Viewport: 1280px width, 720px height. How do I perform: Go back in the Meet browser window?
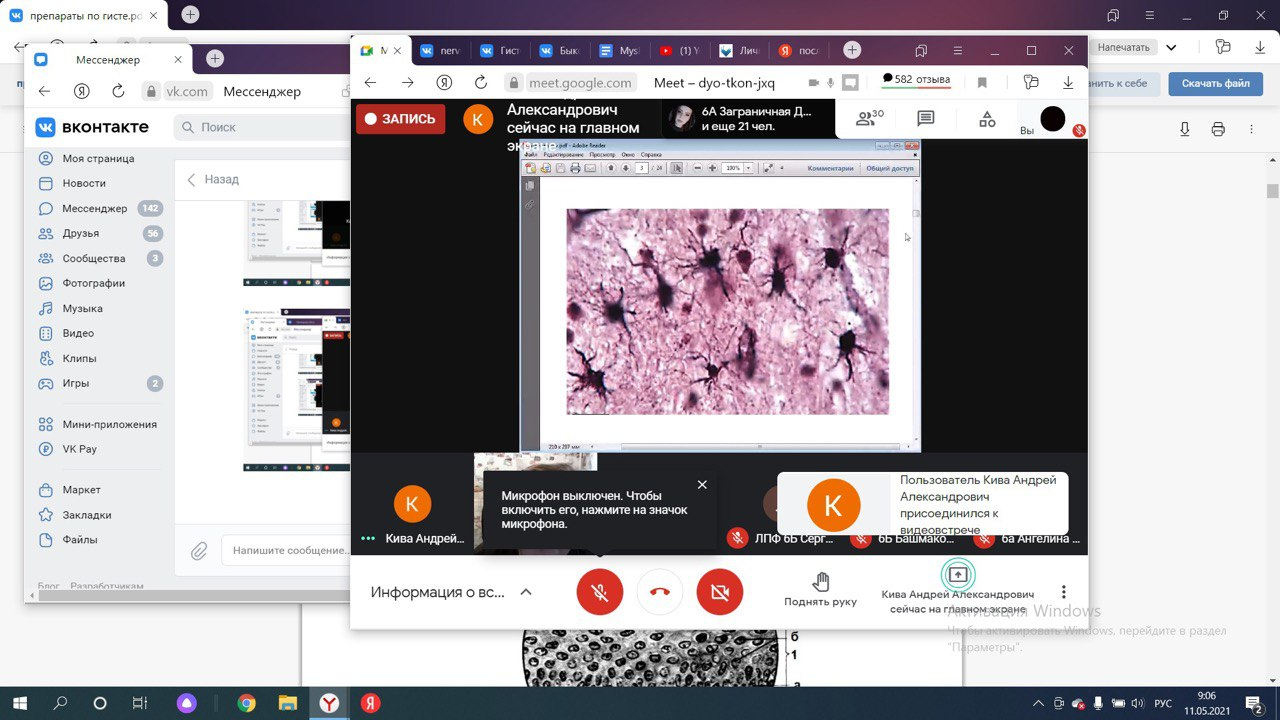point(371,83)
